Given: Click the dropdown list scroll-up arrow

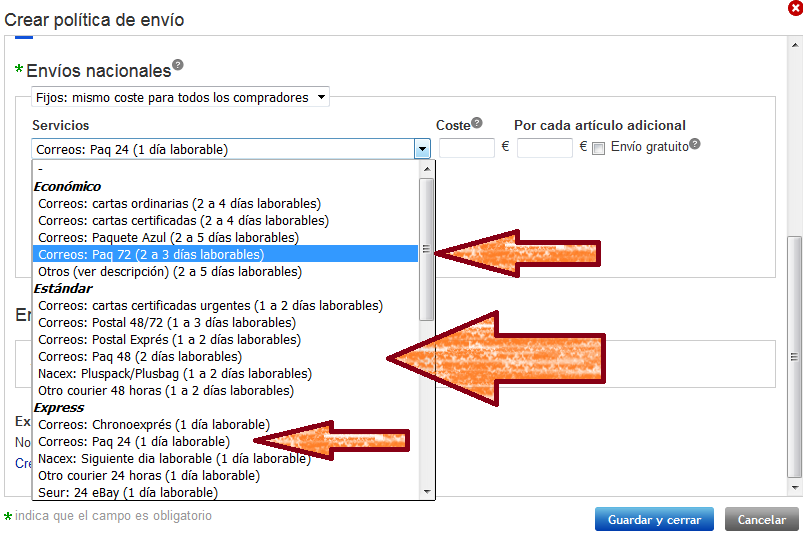Looking at the screenshot, I should (427, 168).
